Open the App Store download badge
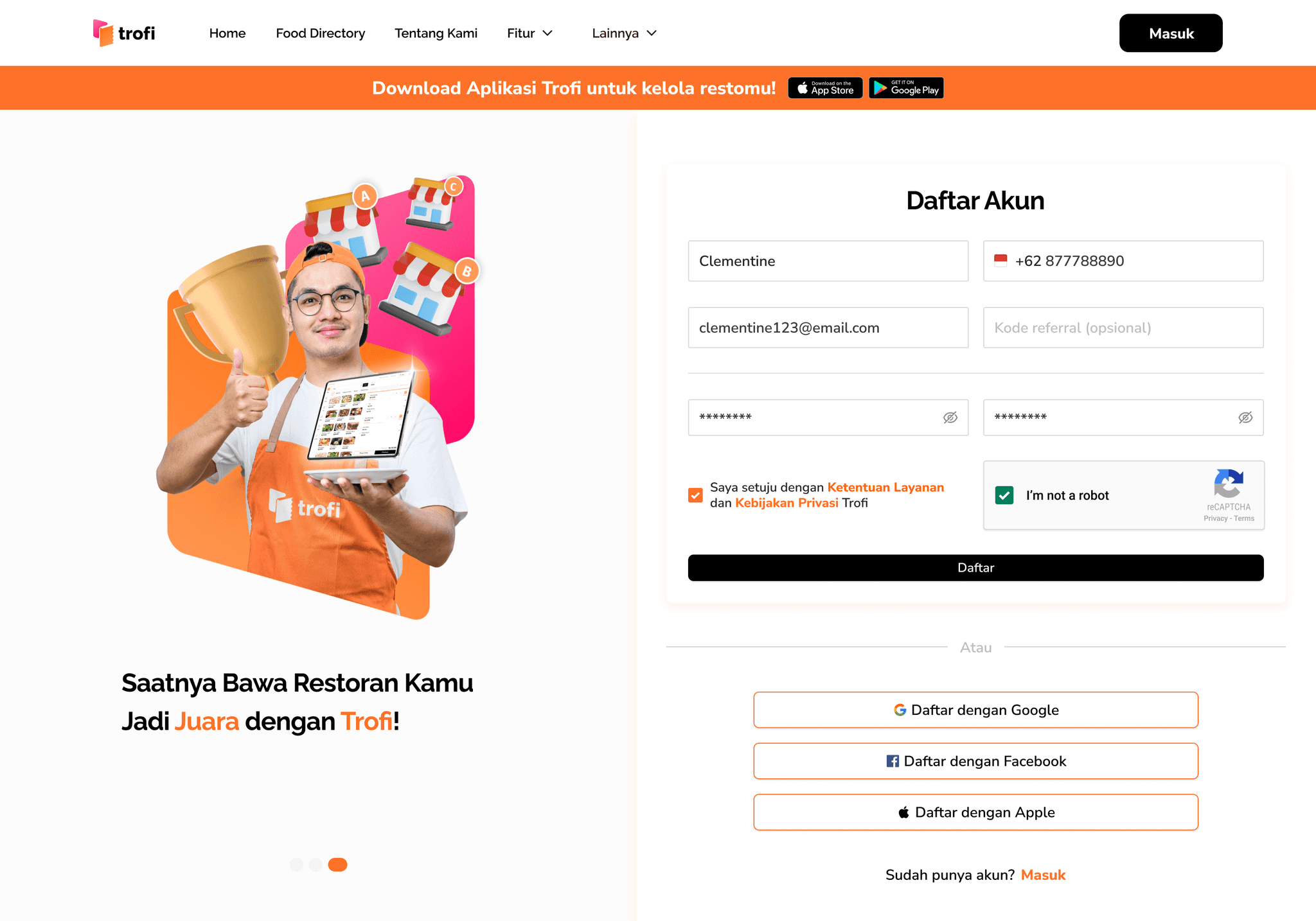The width and height of the screenshot is (1316, 921). pyautogui.click(x=825, y=88)
